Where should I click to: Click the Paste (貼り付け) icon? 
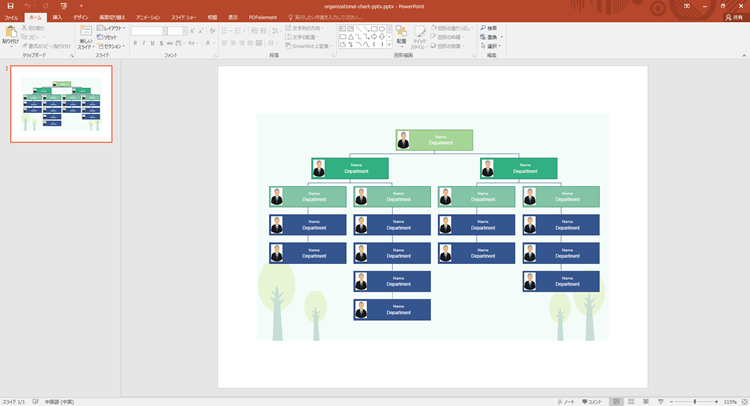coord(10,33)
